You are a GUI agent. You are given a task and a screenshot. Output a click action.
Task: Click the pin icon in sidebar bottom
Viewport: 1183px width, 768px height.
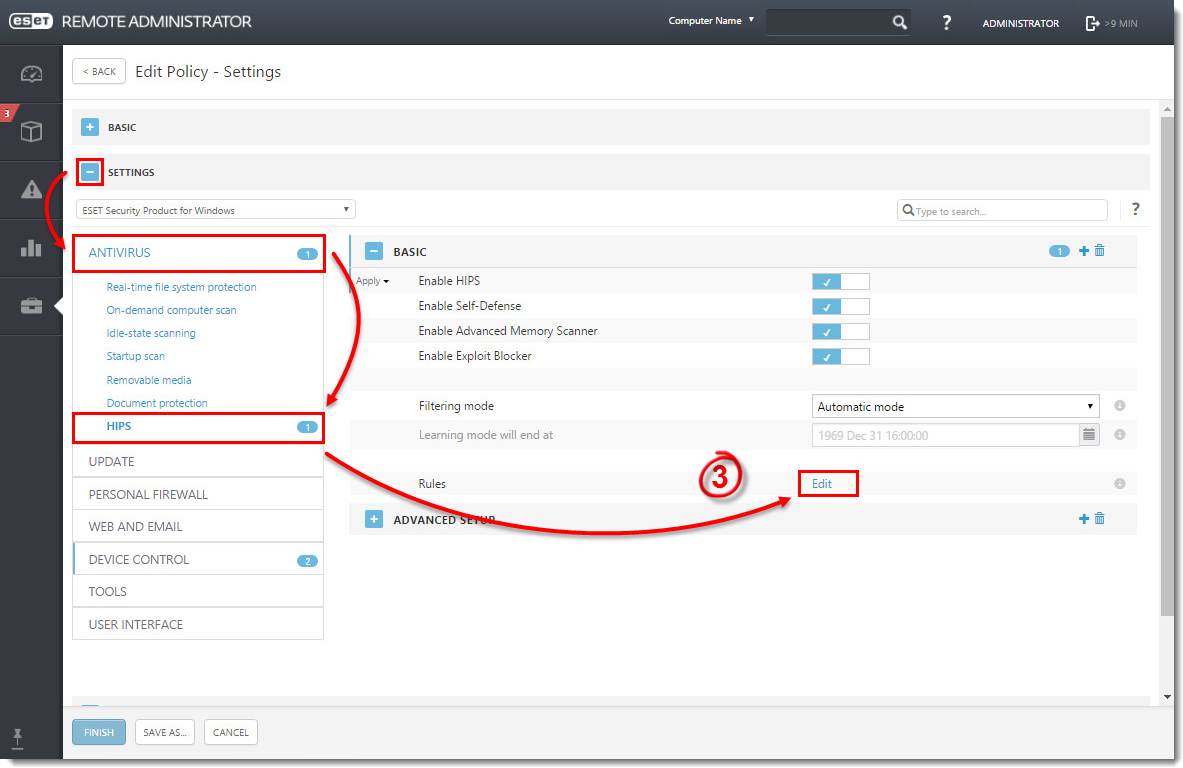coord(17,738)
